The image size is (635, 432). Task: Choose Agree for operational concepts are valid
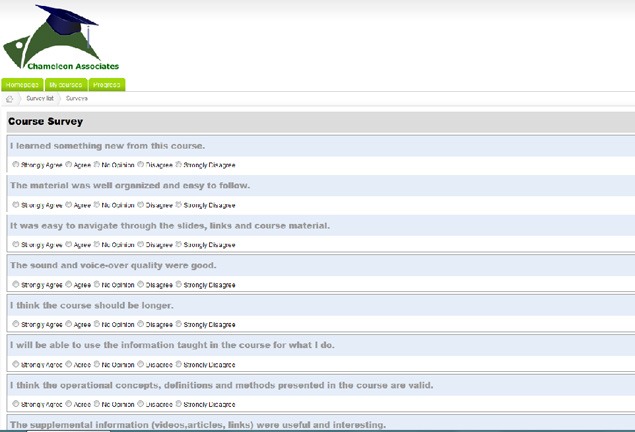tap(69, 404)
